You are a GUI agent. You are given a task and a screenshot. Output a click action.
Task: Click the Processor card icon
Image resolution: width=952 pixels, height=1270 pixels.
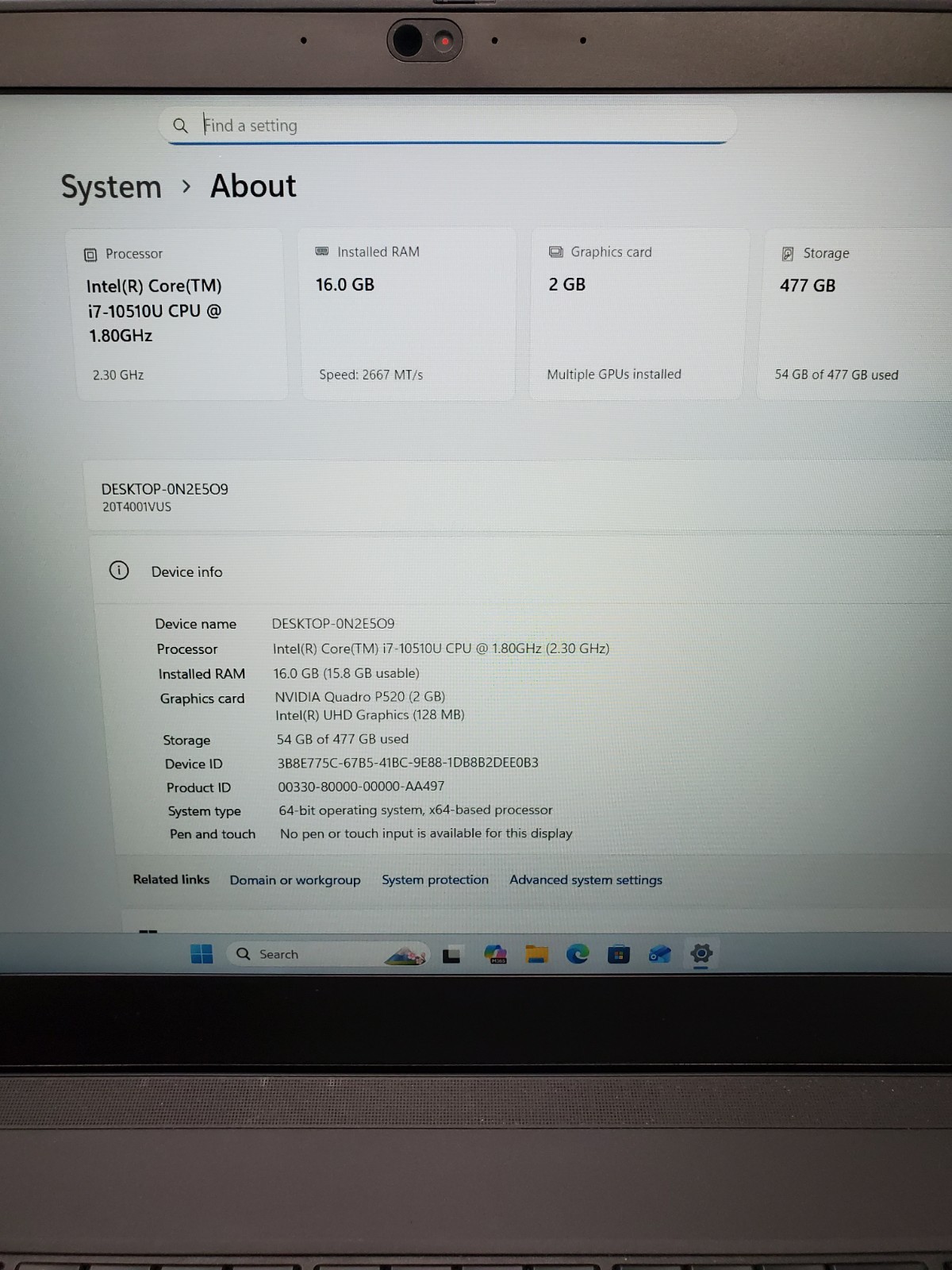point(90,255)
